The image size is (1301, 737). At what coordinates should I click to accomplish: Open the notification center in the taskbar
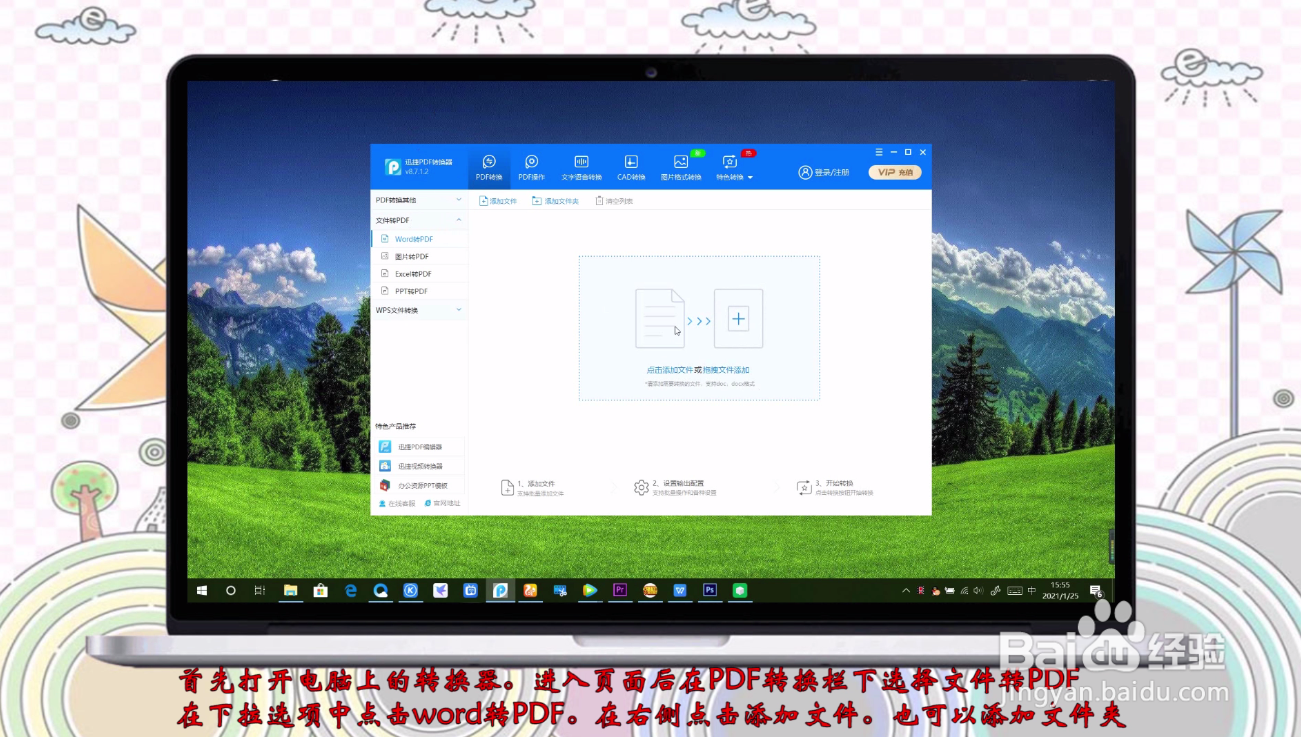(x=1095, y=591)
